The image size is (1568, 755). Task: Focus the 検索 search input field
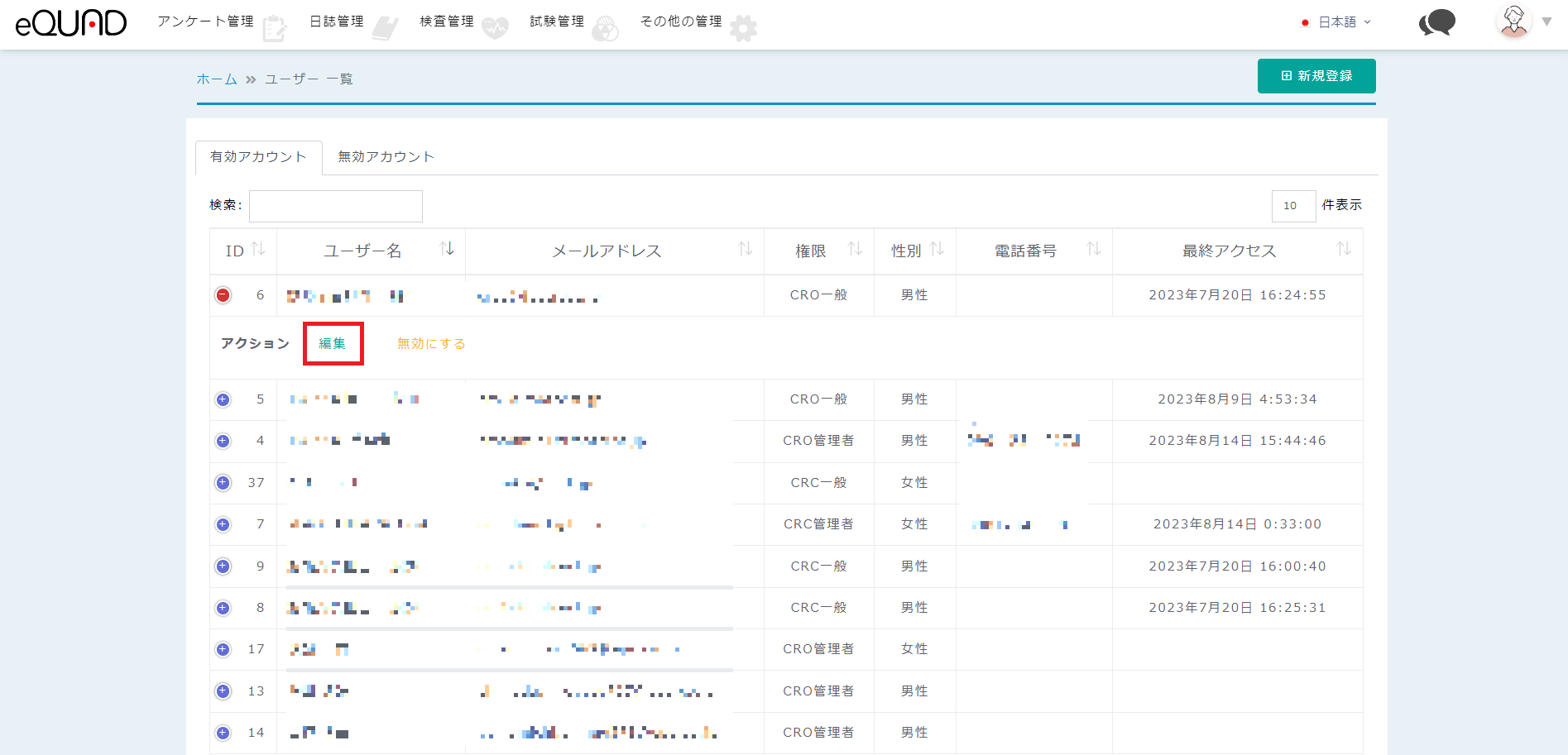(336, 206)
